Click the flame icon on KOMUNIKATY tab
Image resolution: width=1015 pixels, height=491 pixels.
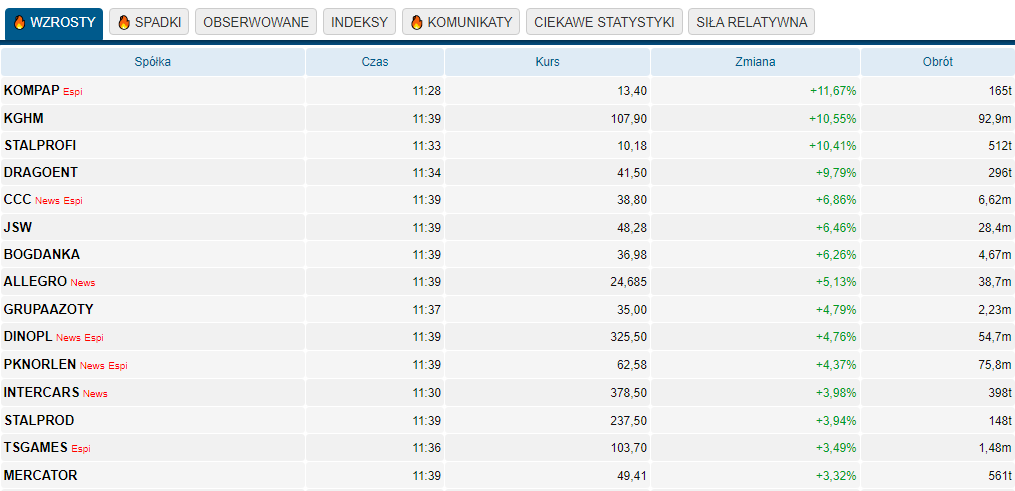click(x=417, y=23)
